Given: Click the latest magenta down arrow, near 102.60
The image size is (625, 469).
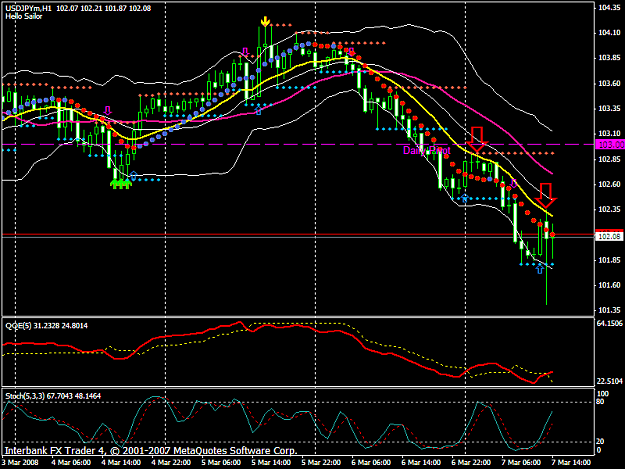Looking at the screenshot, I should click(x=514, y=183).
